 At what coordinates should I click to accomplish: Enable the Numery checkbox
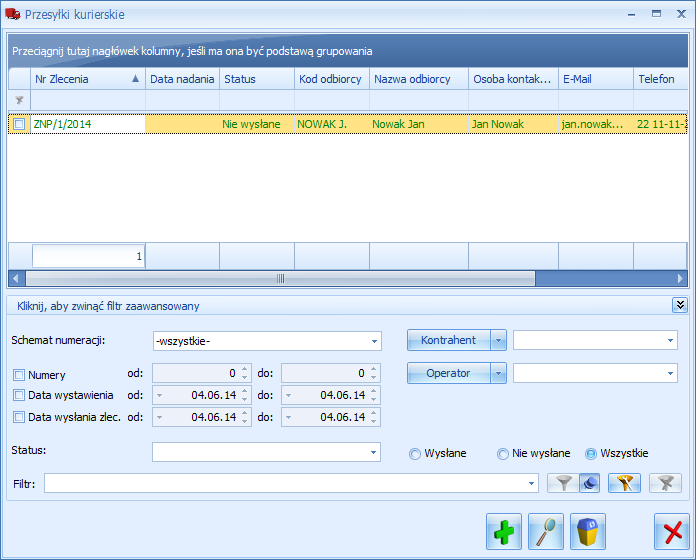click(x=19, y=375)
